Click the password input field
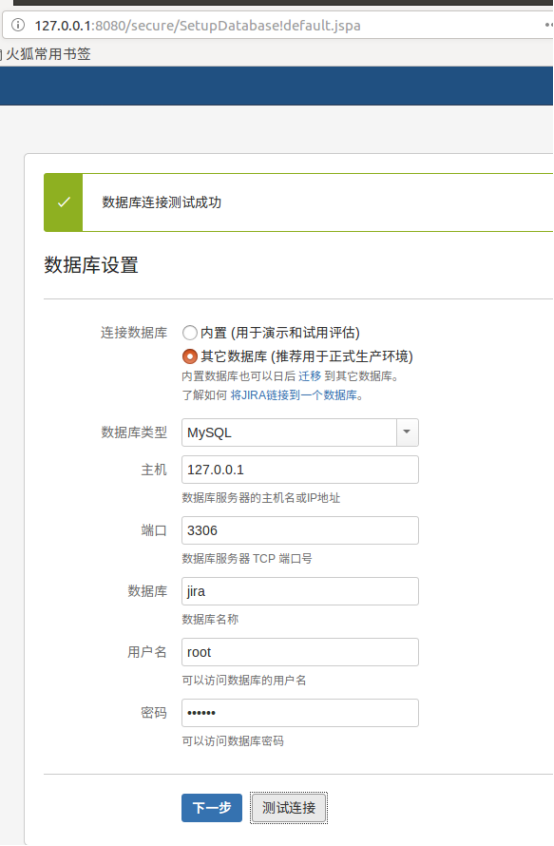The height and width of the screenshot is (846, 554). 300,713
